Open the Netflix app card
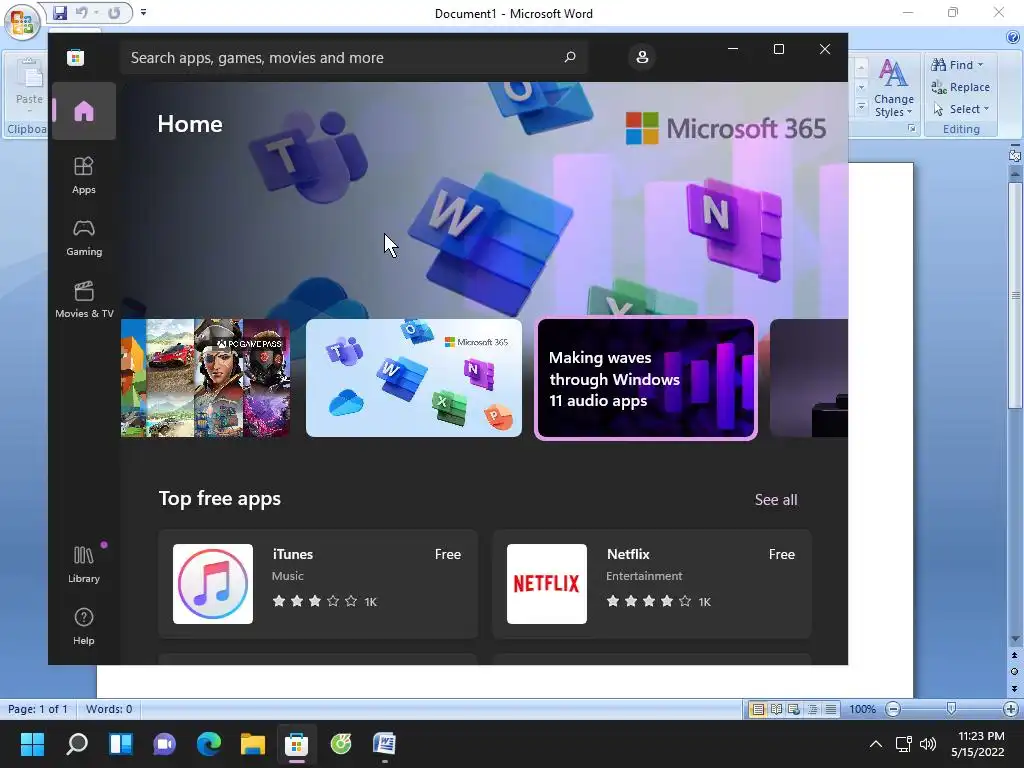 tap(652, 584)
